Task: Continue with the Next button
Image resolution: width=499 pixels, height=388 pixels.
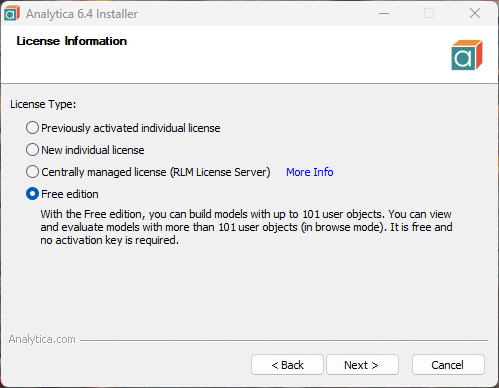Action: coord(362,365)
